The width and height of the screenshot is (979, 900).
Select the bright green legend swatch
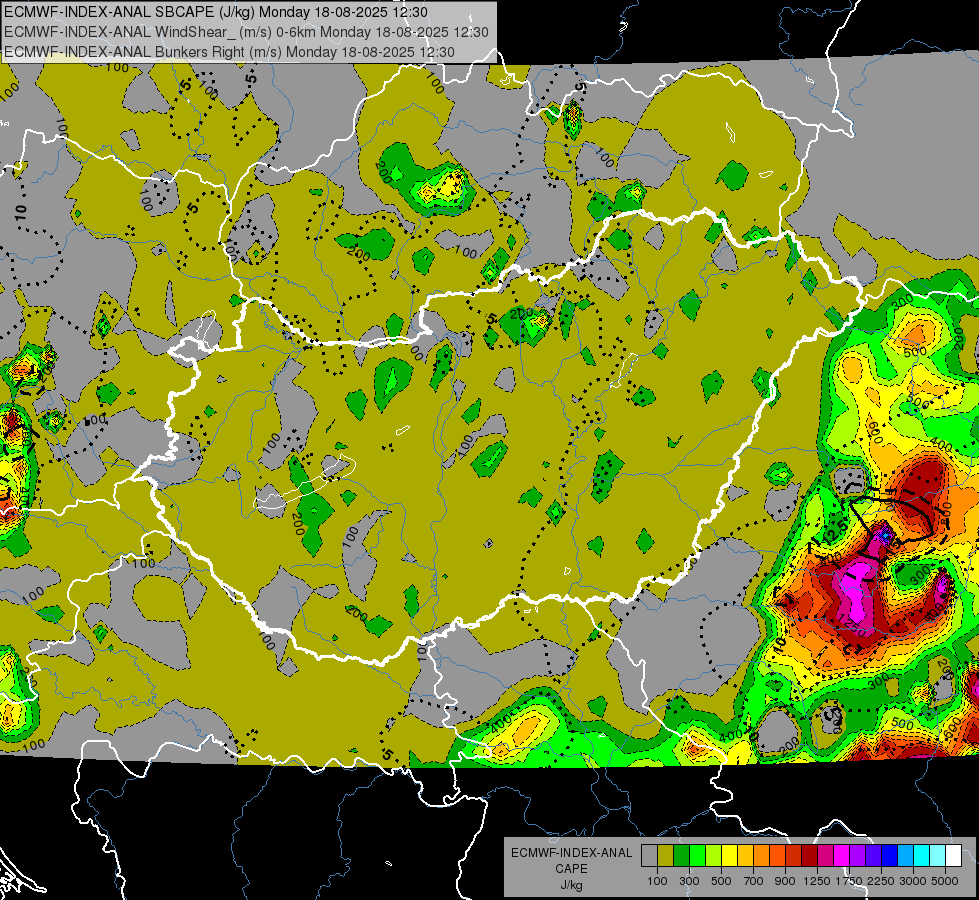697,856
